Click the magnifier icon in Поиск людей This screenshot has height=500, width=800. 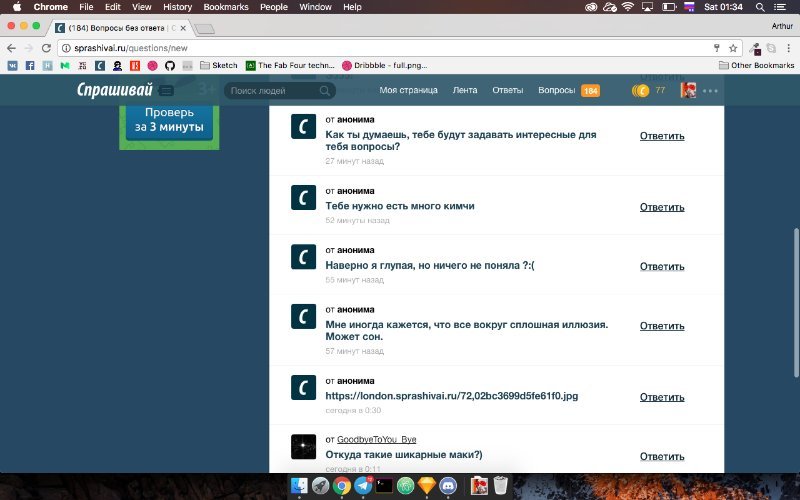(324, 91)
